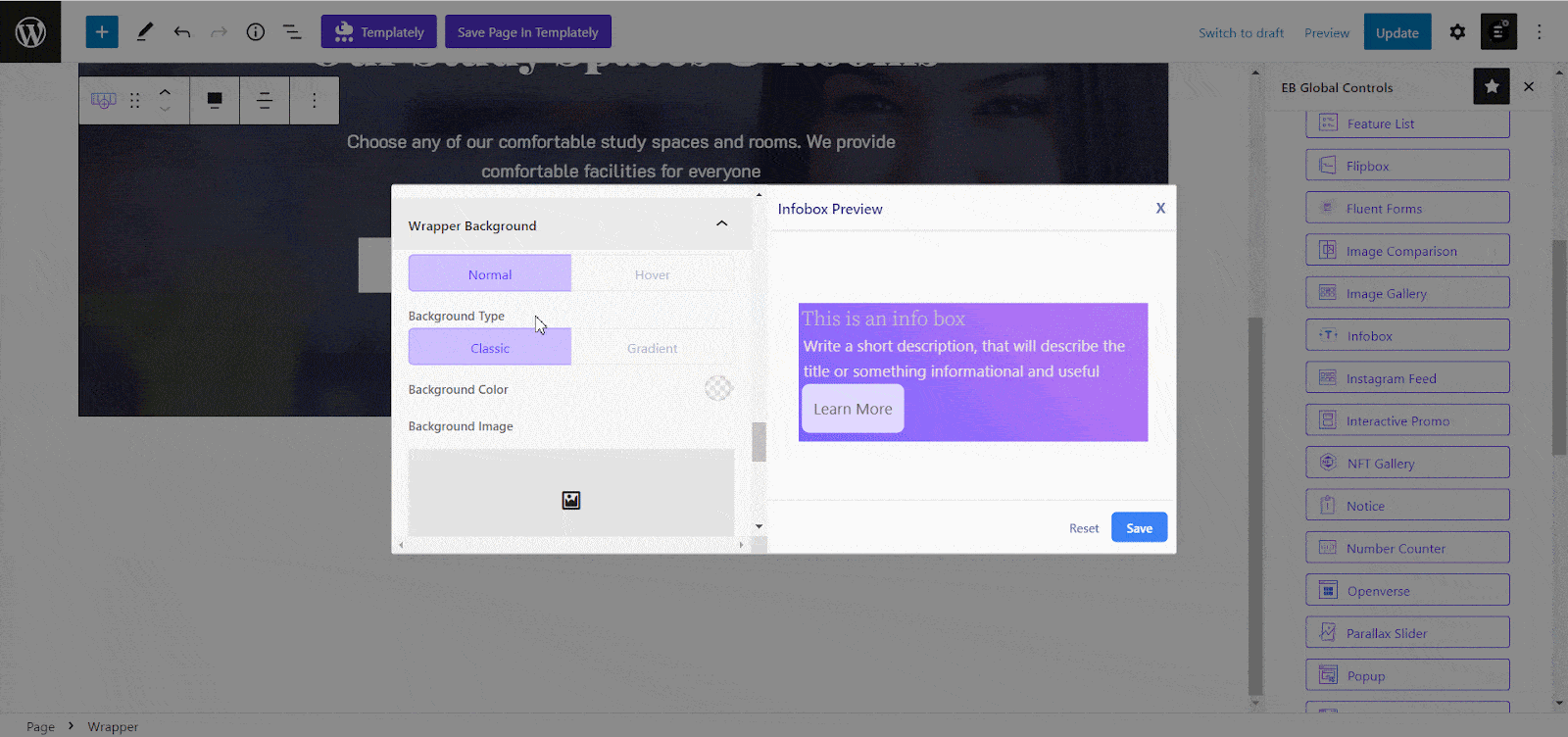Click the wrapper block type icon

click(103, 100)
